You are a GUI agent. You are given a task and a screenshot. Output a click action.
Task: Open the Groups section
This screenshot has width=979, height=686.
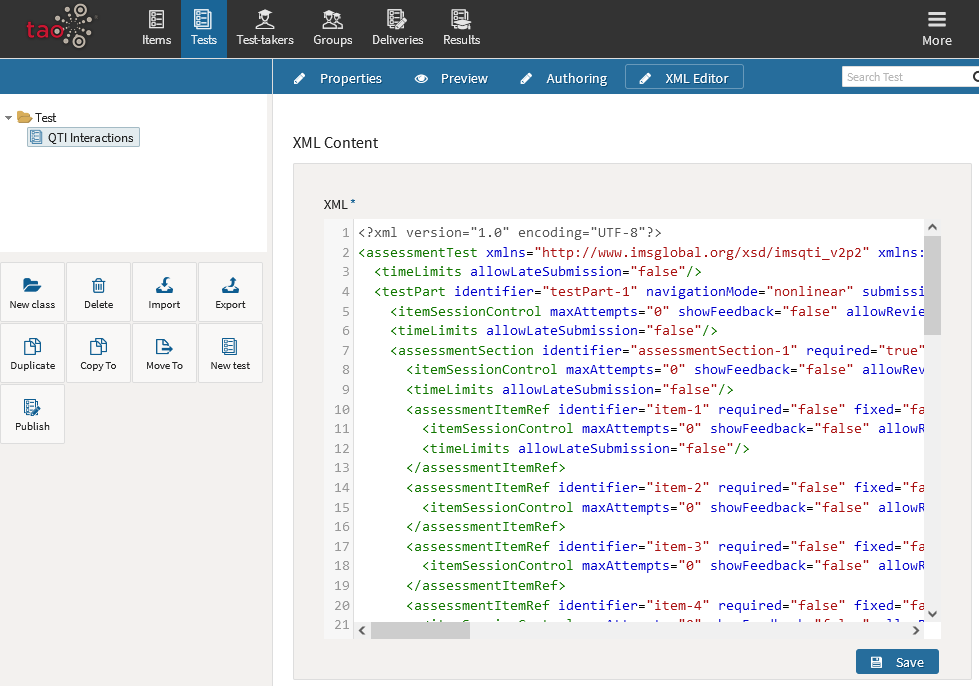click(x=332, y=27)
